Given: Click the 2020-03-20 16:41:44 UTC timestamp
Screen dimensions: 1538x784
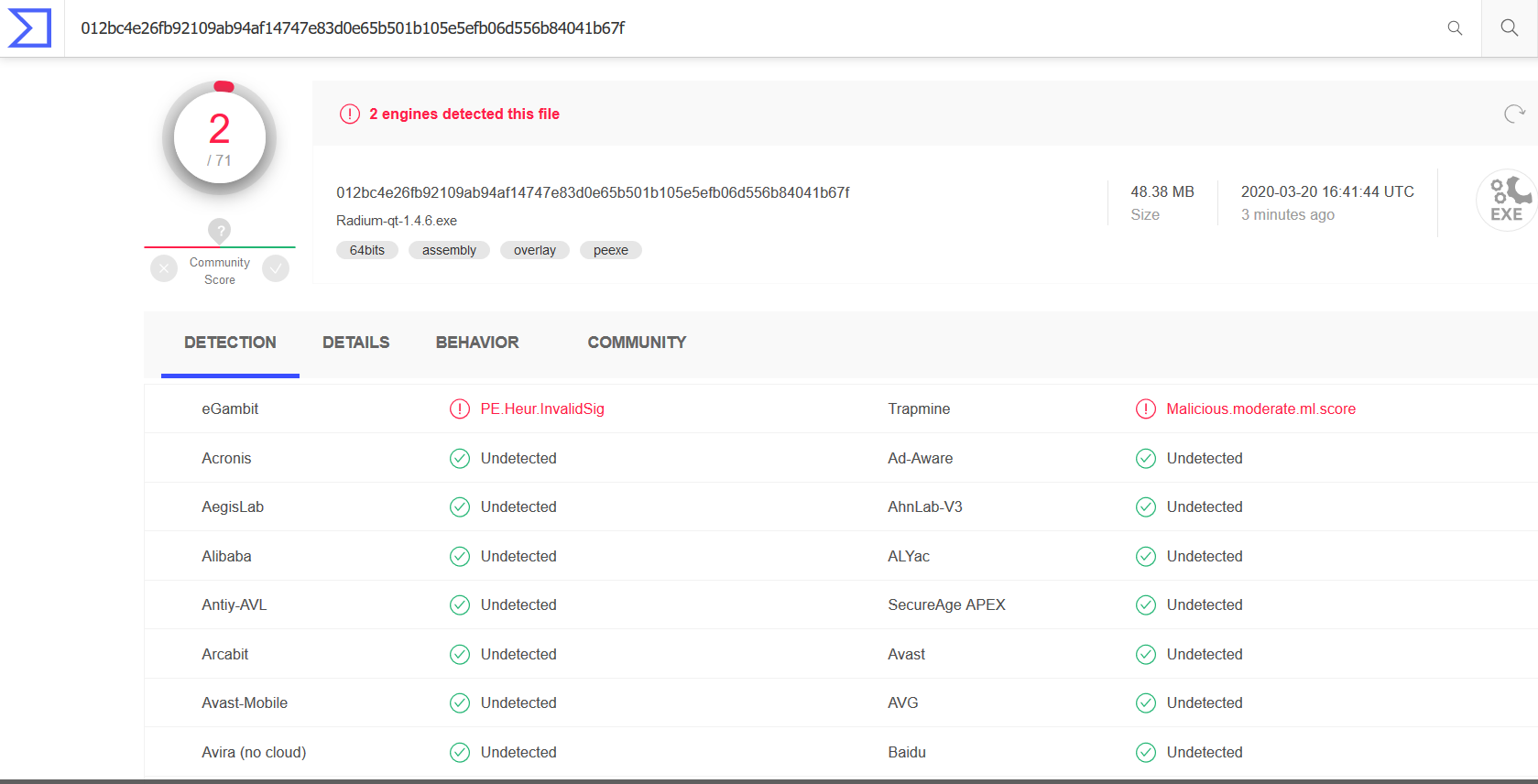Looking at the screenshot, I should point(1327,192).
